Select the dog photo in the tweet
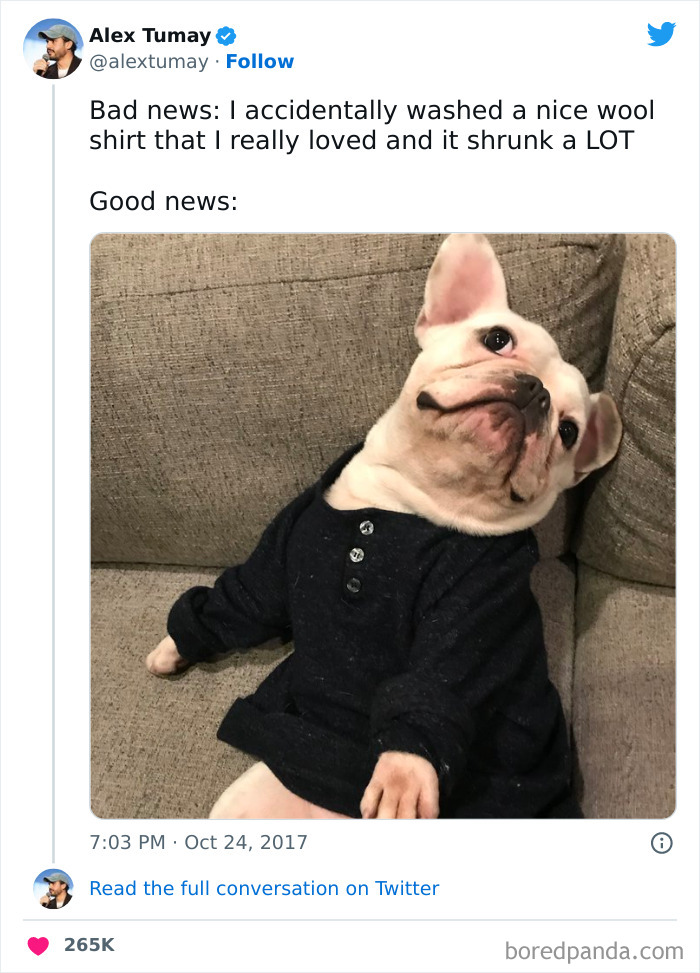This screenshot has width=700, height=973. click(x=383, y=525)
